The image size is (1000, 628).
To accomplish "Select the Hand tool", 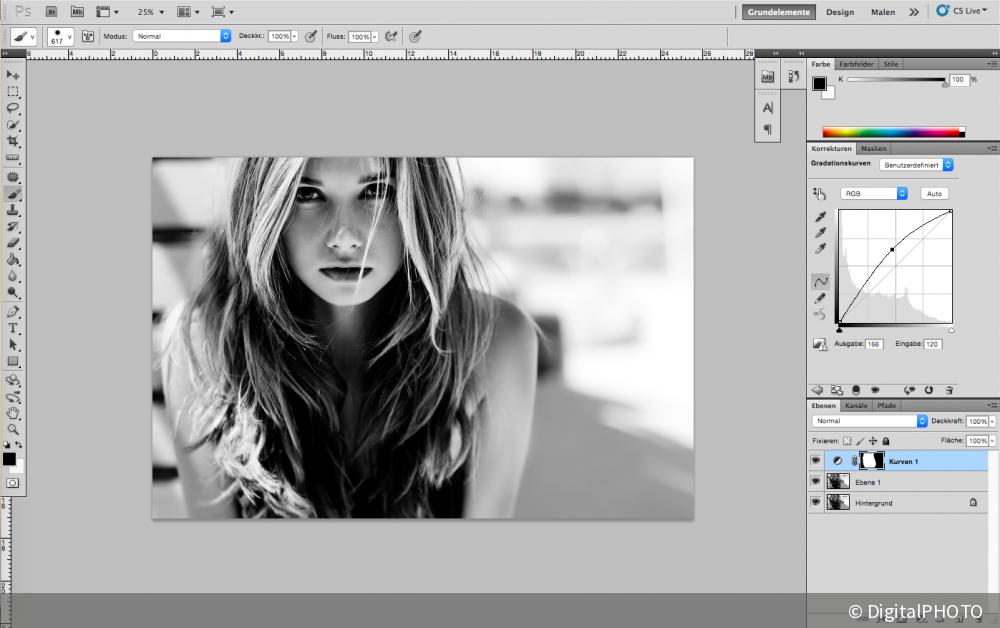I will coord(13,412).
